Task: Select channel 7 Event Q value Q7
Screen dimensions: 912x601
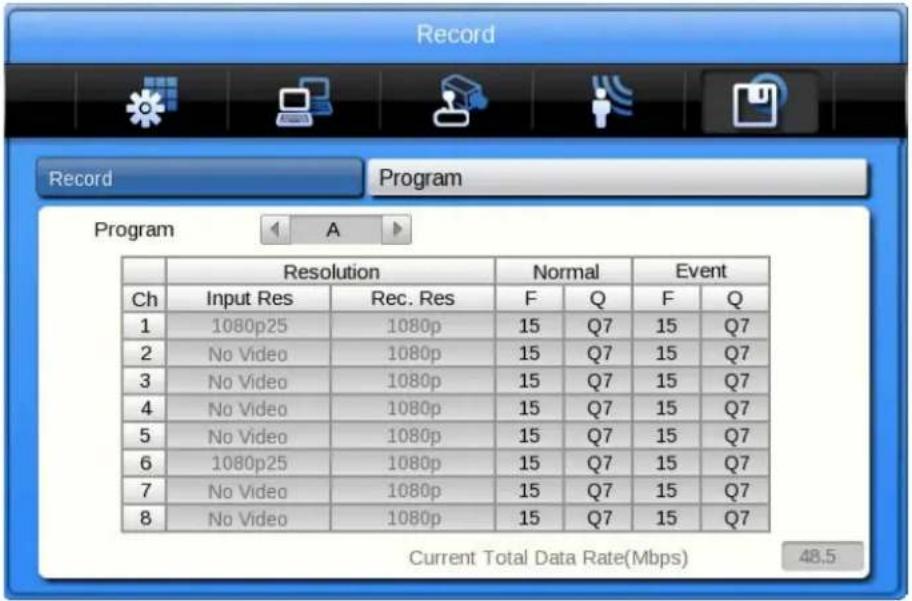Action: click(x=735, y=490)
